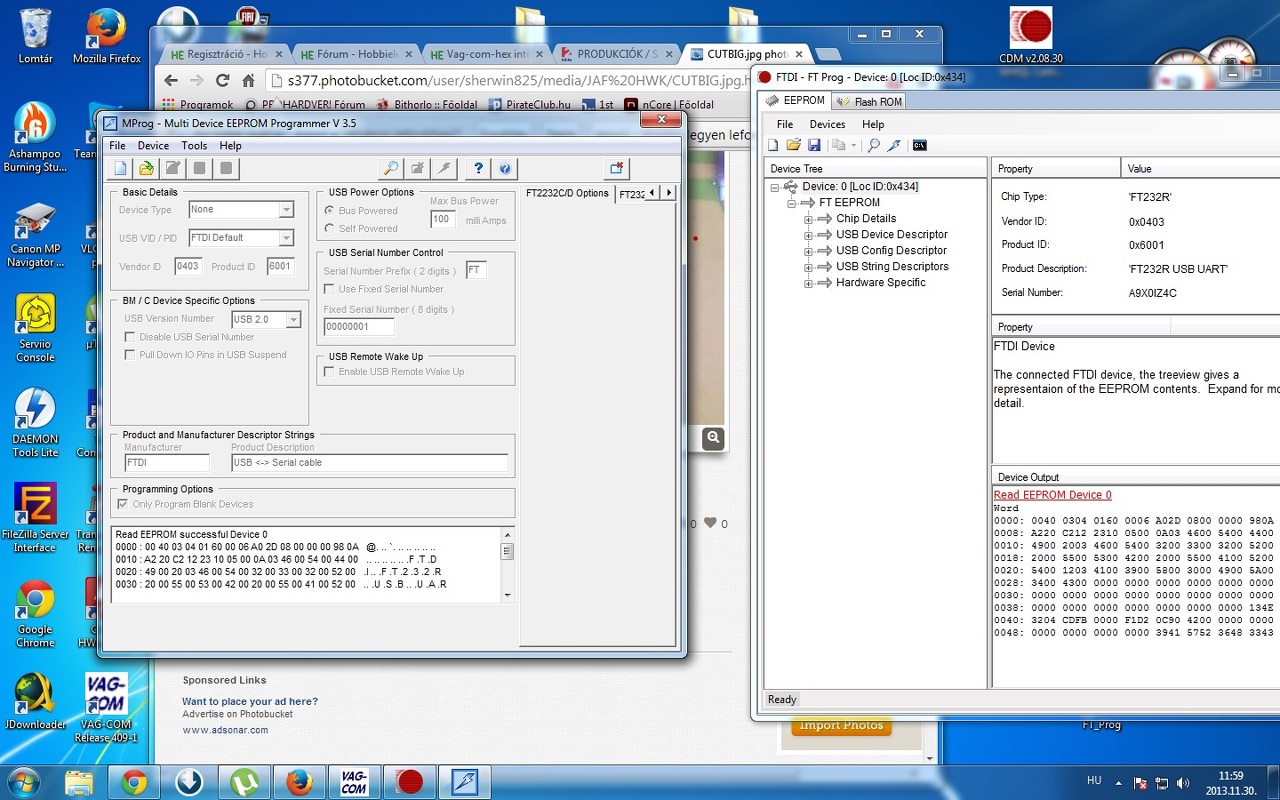Click the zoom magnifier icon on the Photobucket image

(712, 438)
